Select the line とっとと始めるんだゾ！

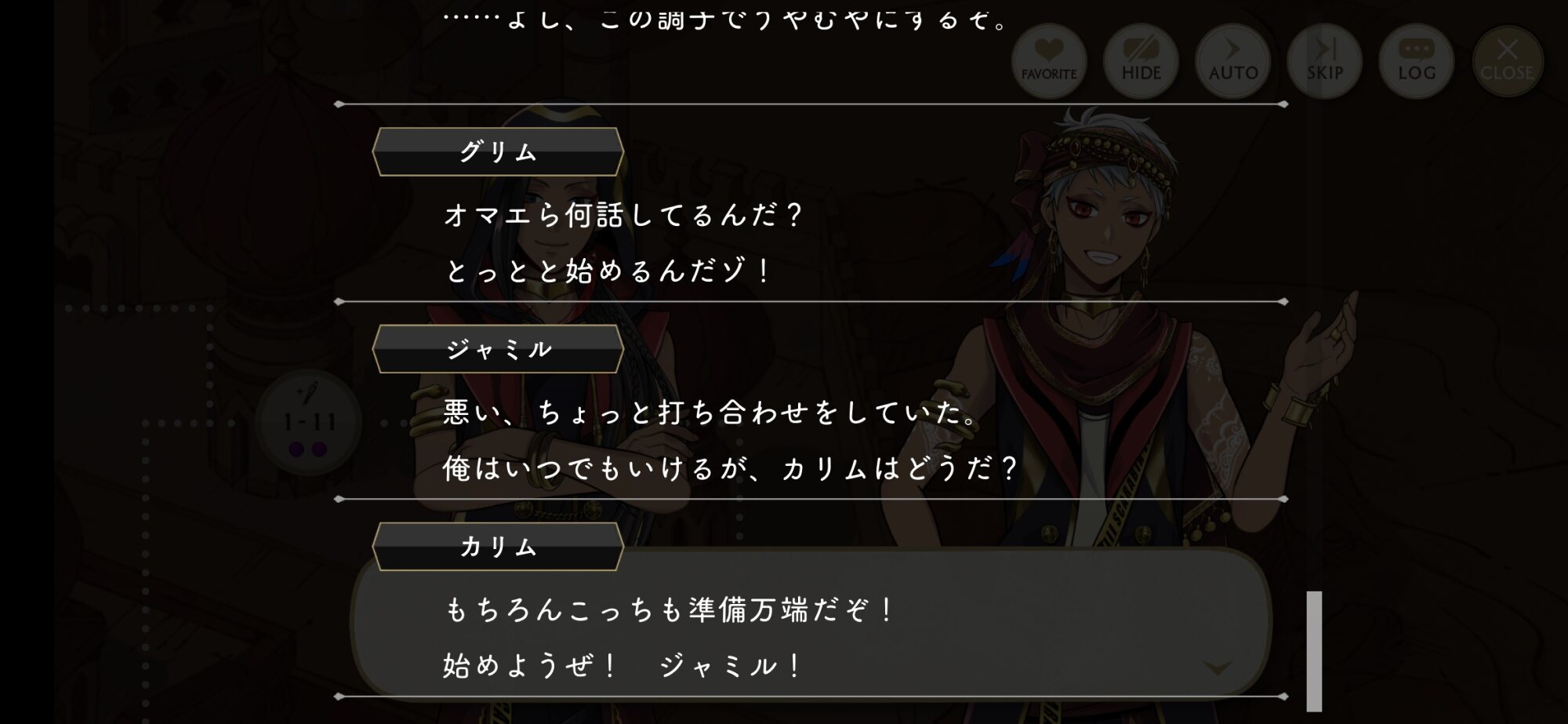[x=608, y=271]
